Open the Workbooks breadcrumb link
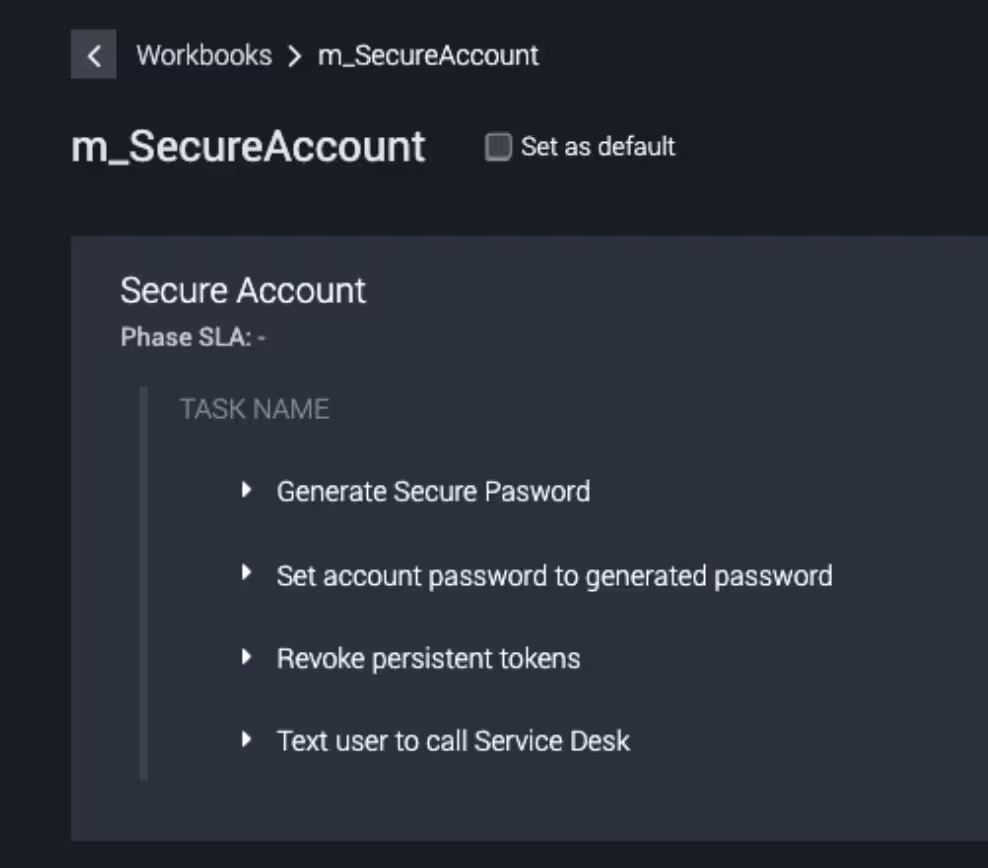This screenshot has height=868, width=988. click(x=204, y=55)
